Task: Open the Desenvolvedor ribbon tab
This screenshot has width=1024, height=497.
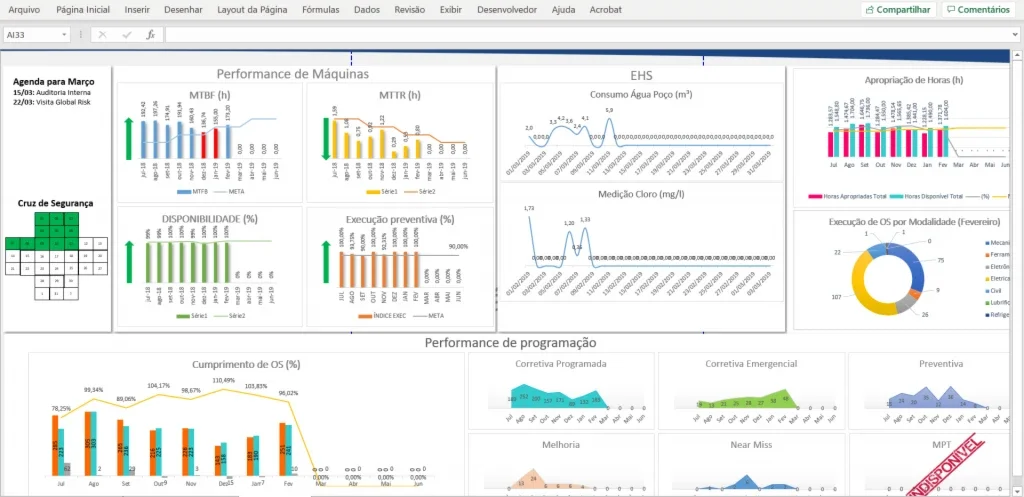Action: point(507,10)
